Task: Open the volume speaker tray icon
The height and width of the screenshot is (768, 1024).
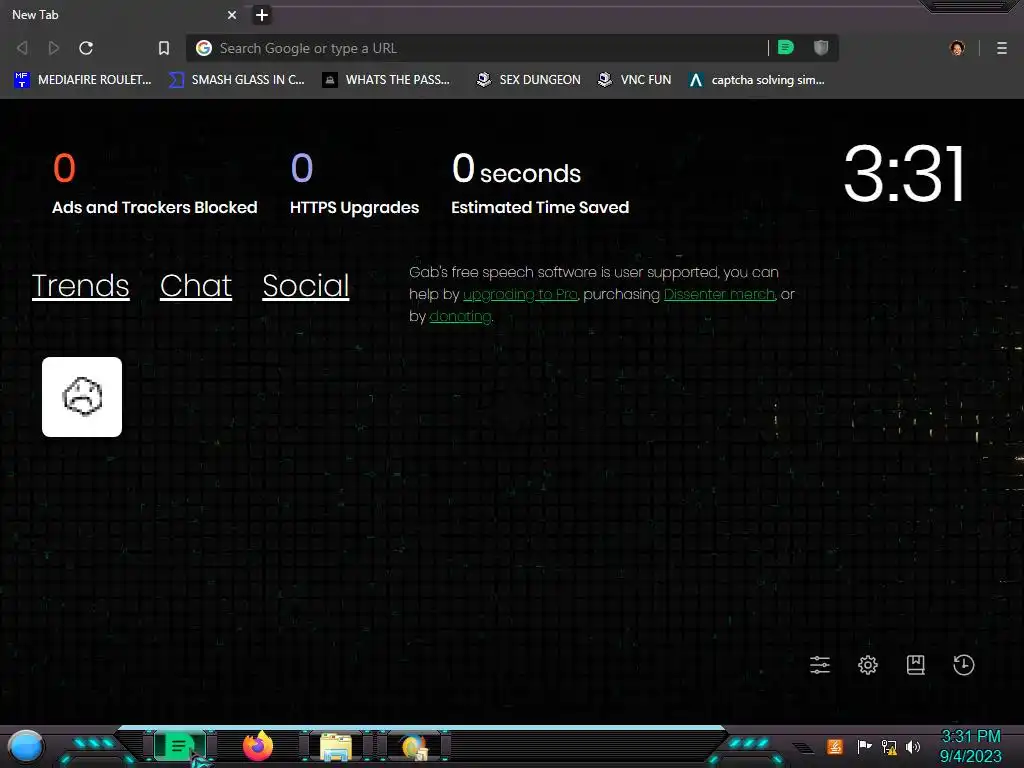Action: tap(913, 746)
